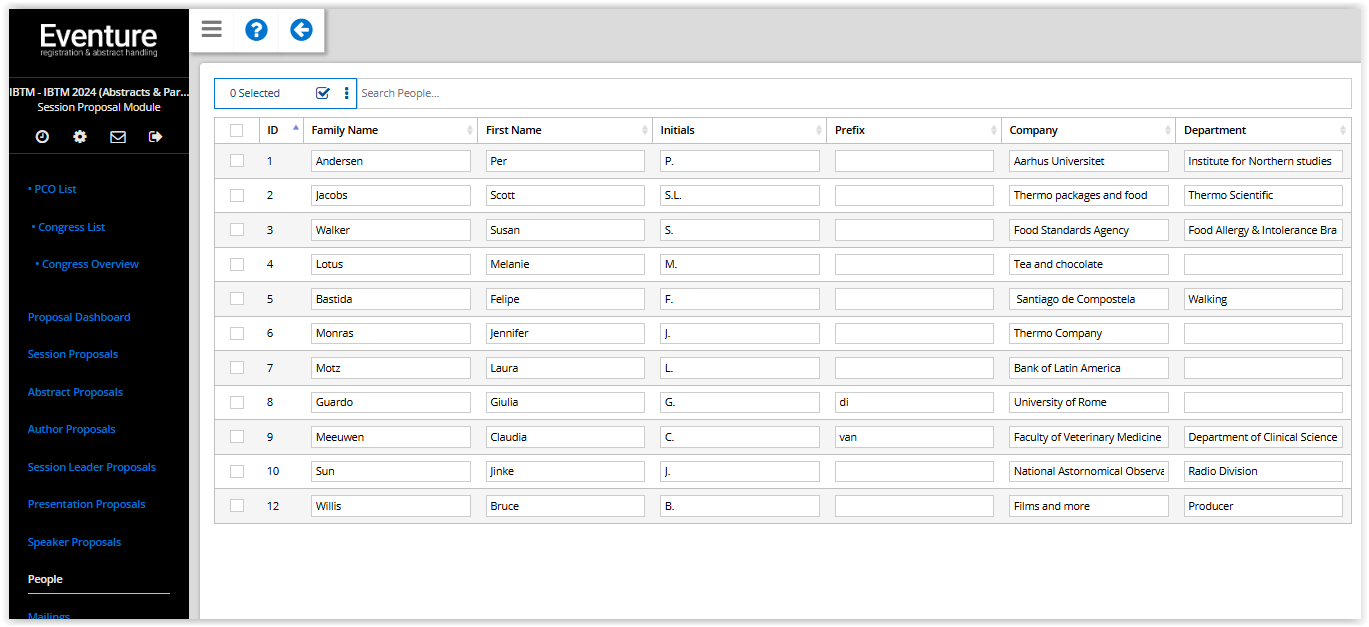1369x627 pixels.
Task: Open Session Leader Proposals menu item
Action: (92, 467)
